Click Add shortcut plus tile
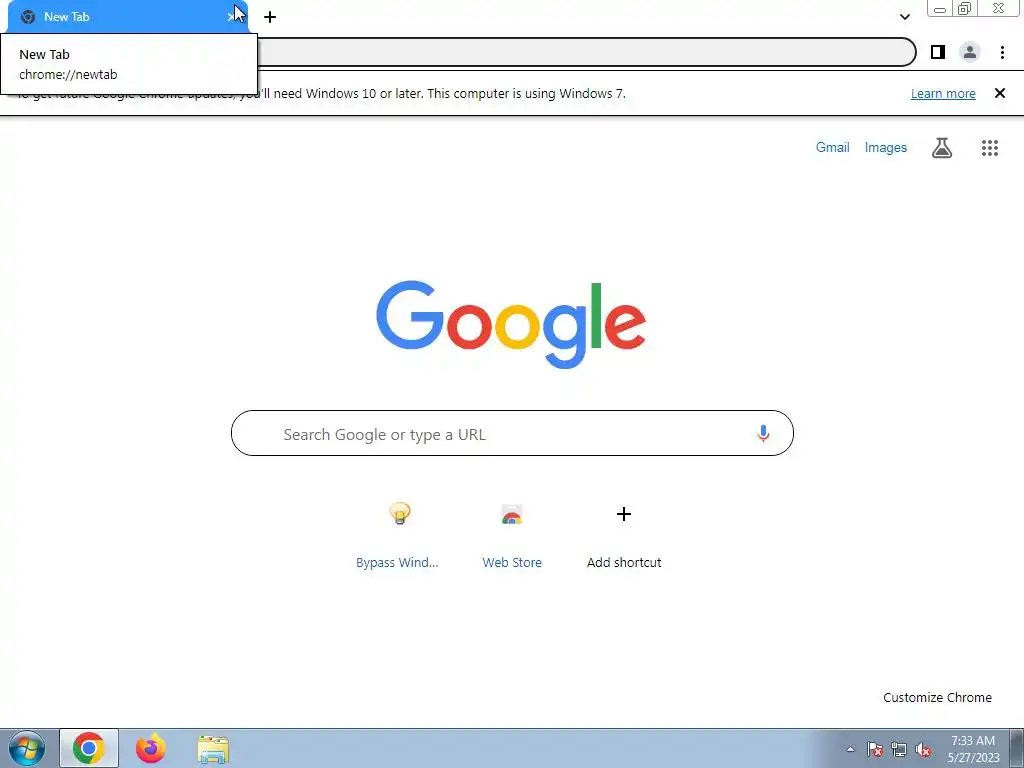The width and height of the screenshot is (1024, 768). [624, 534]
